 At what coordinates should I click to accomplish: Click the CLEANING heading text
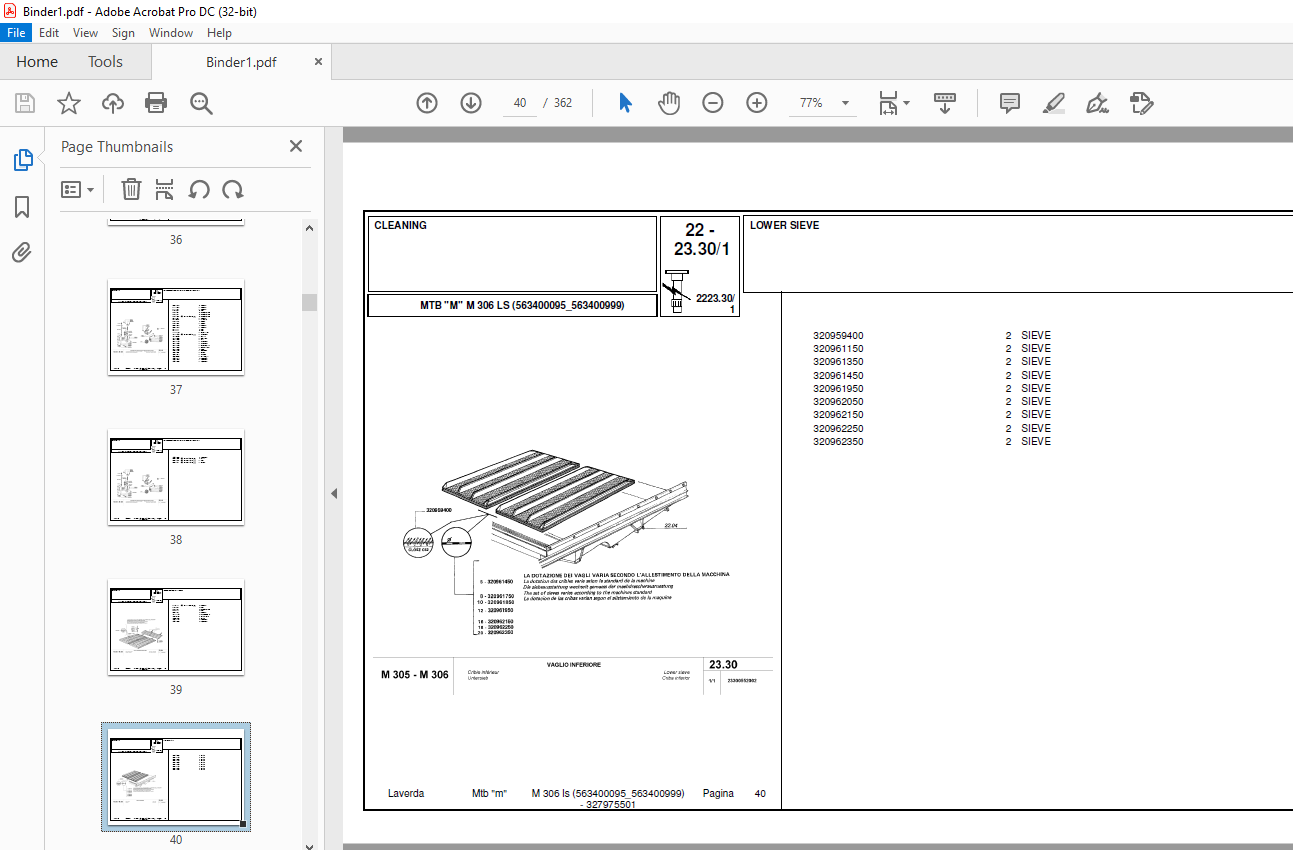coord(400,226)
